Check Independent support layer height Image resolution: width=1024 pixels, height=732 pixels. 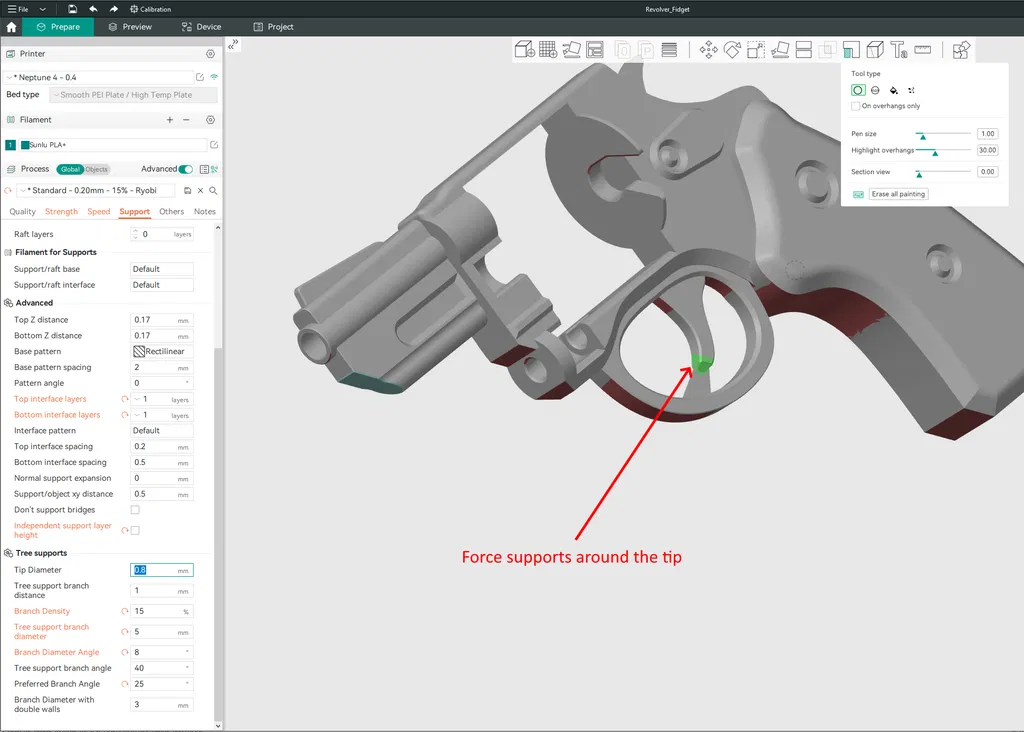pyautogui.click(x=135, y=530)
